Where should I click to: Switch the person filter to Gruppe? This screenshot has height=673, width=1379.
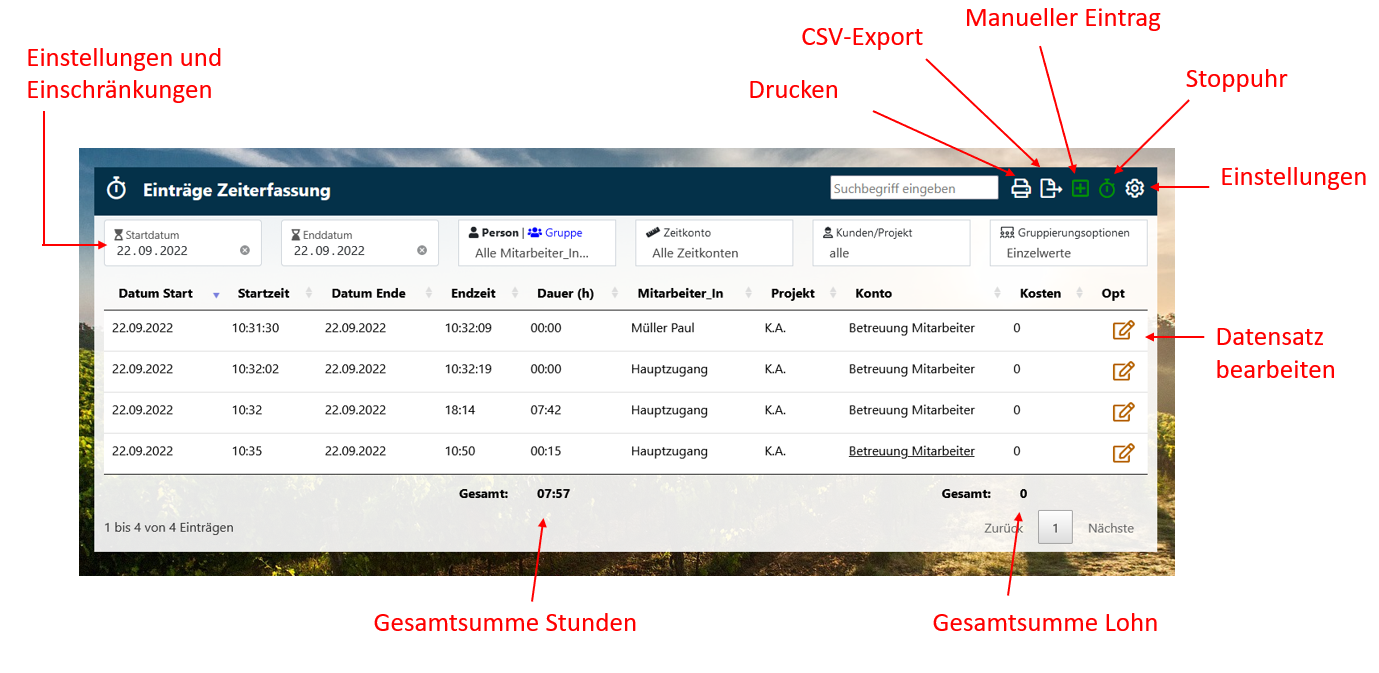pyautogui.click(x=562, y=233)
